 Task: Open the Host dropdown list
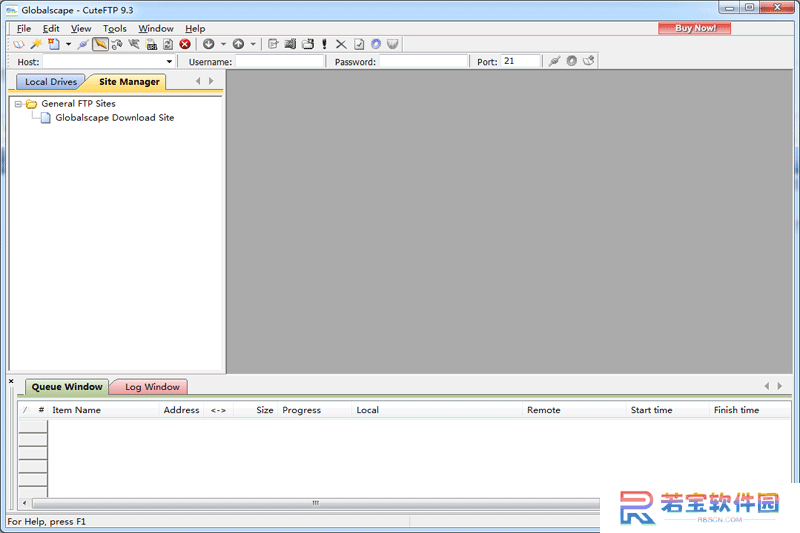click(x=169, y=62)
